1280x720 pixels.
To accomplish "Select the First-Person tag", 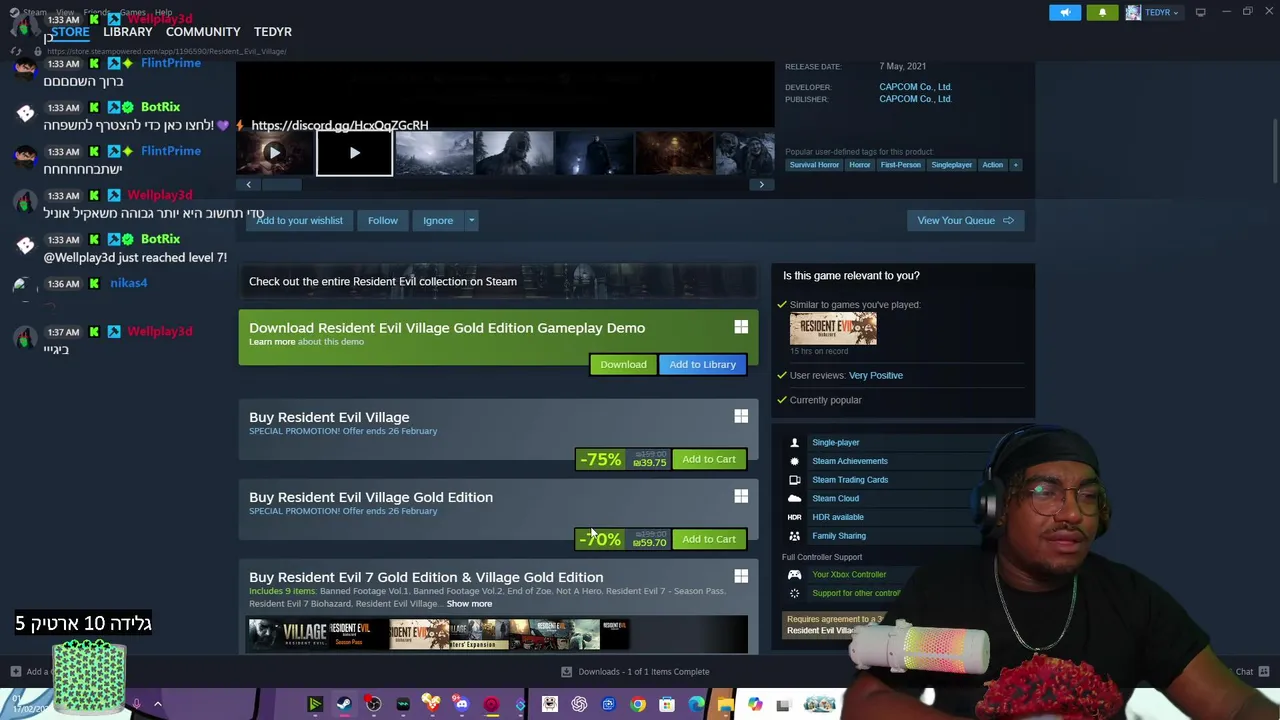I will (x=900, y=165).
